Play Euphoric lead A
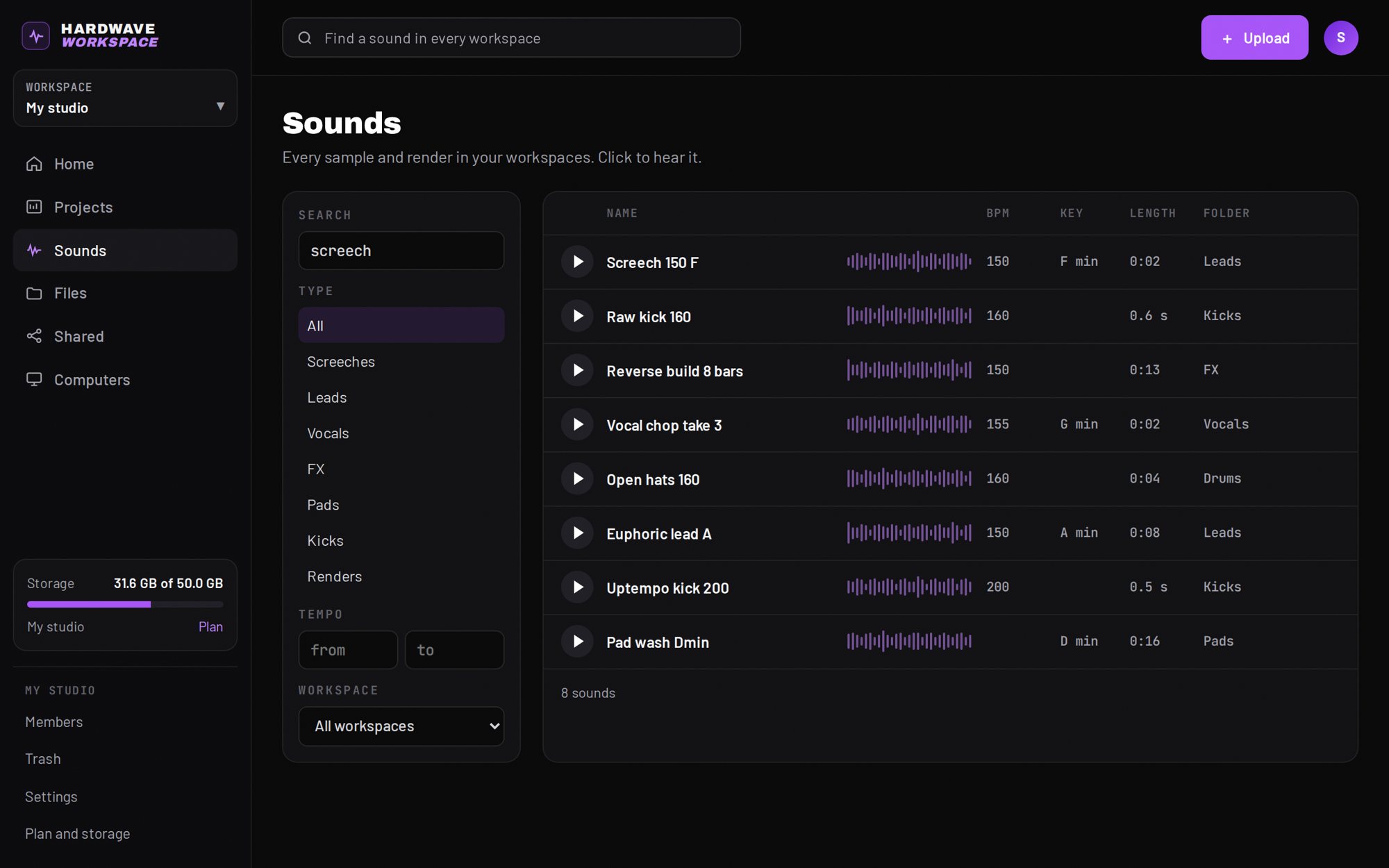Image resolution: width=1389 pixels, height=868 pixels. 577,533
